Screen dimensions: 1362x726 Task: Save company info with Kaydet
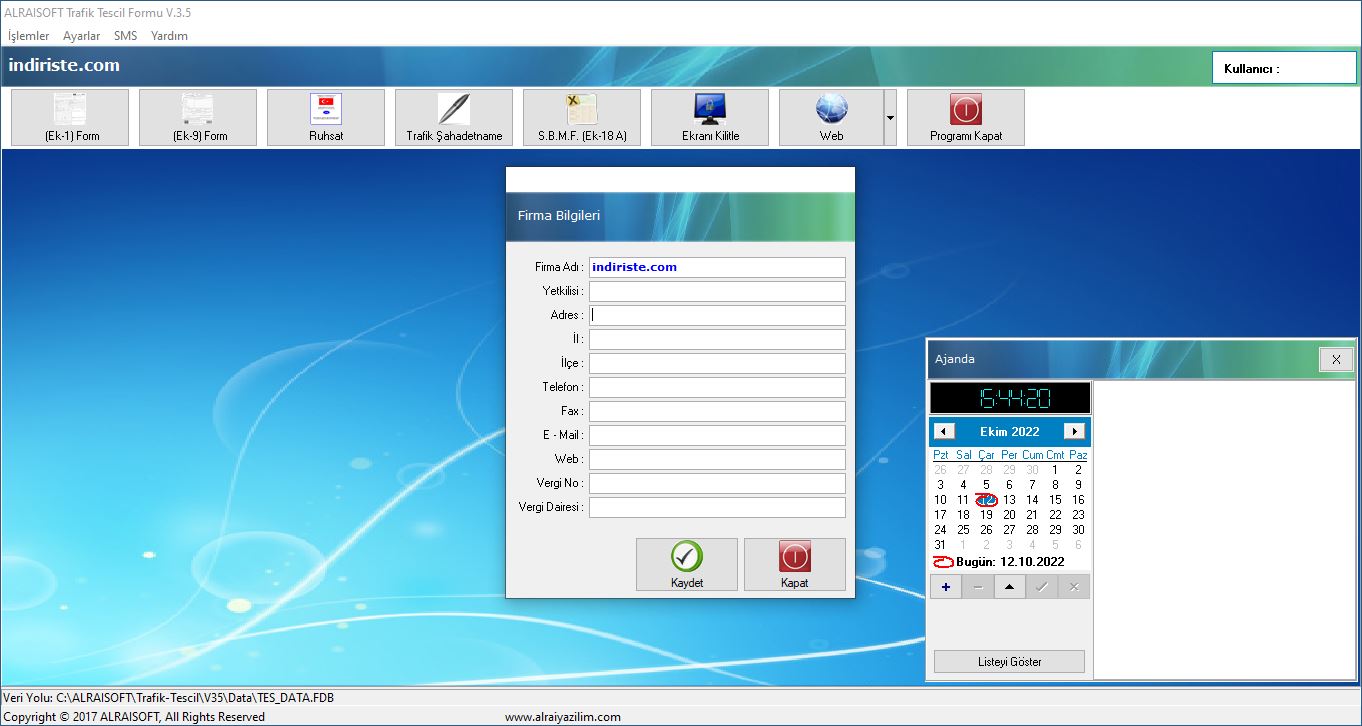pyautogui.click(x=687, y=564)
